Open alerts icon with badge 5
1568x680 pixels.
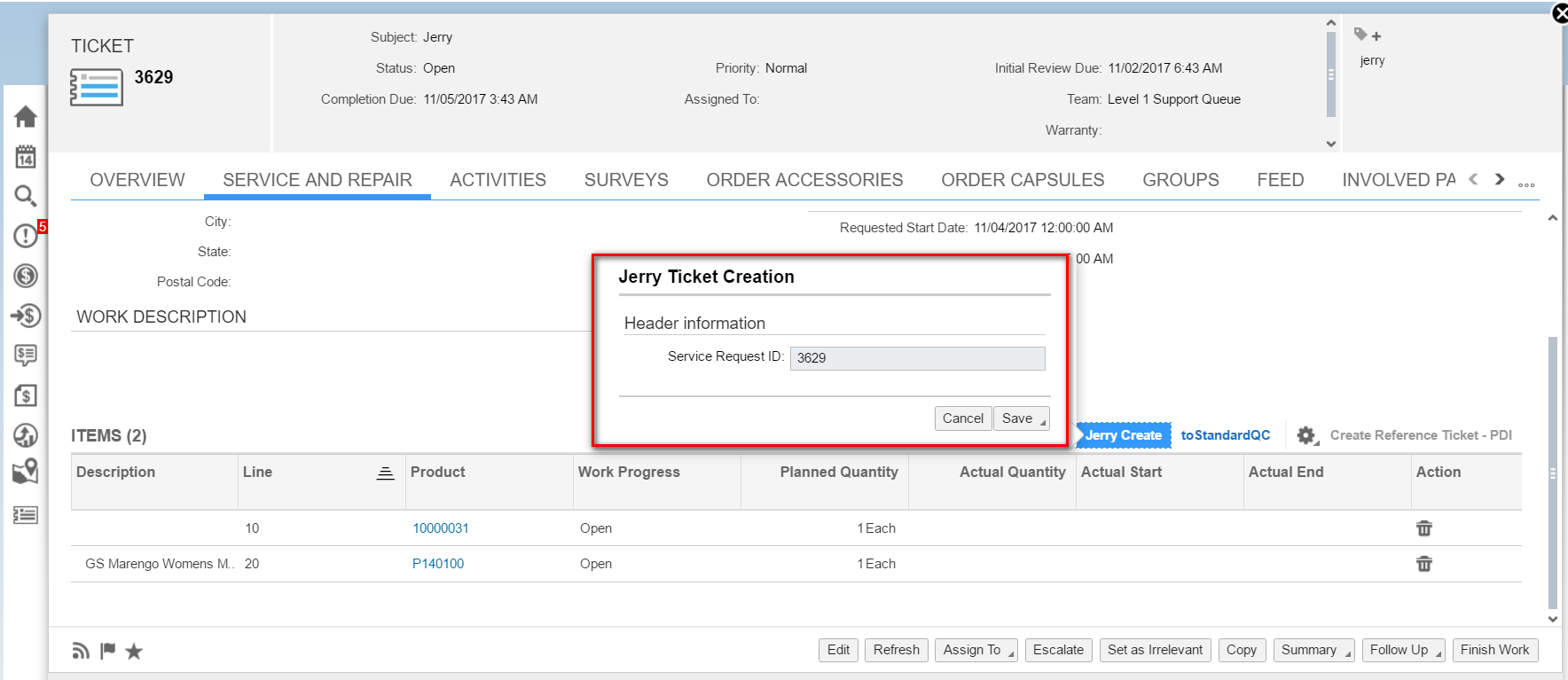[x=27, y=235]
